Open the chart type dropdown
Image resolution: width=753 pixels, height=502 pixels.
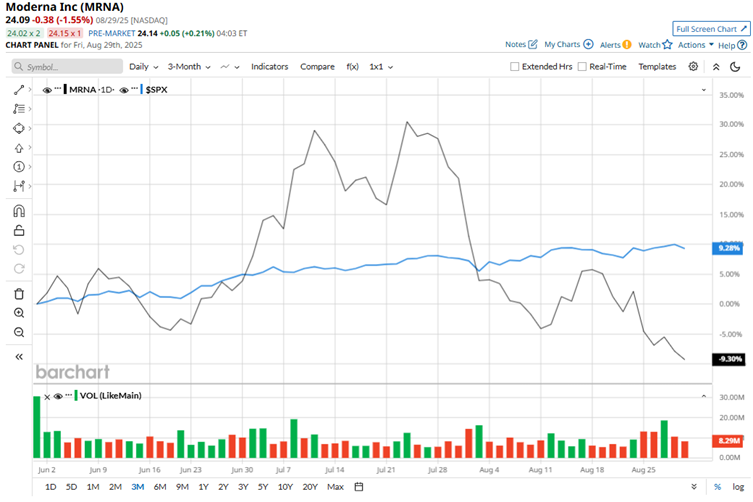(x=230, y=67)
